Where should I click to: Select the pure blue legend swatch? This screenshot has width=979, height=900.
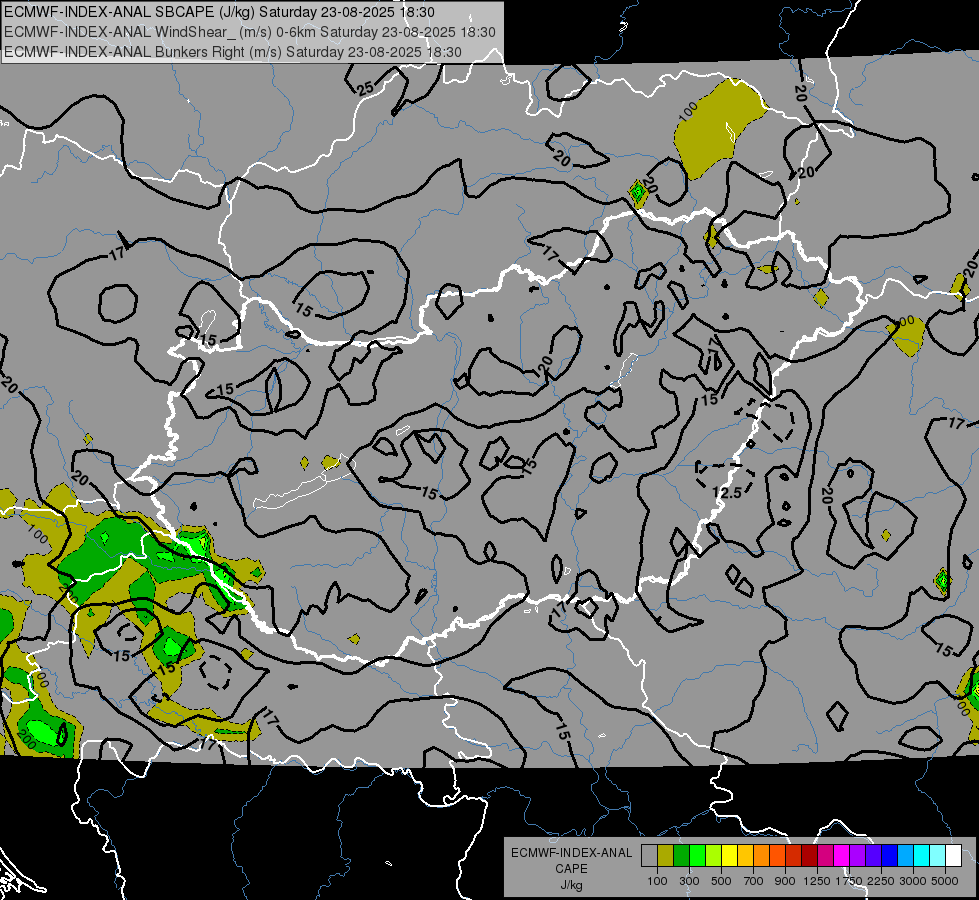pos(890,855)
